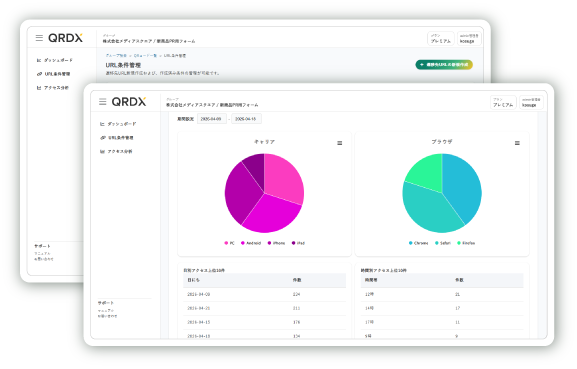This screenshot has height=369, width=577.
Task: Select URL条件管理 in the back window sidebar
Action: point(53,74)
